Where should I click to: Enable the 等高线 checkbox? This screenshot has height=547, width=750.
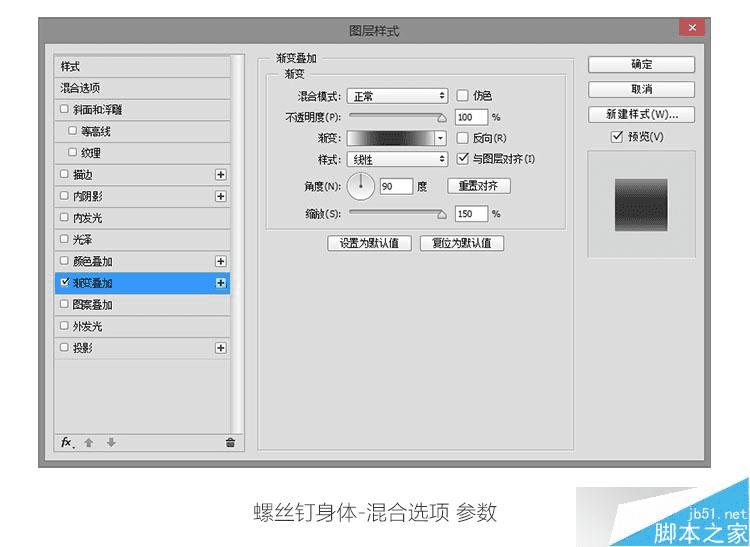72,131
